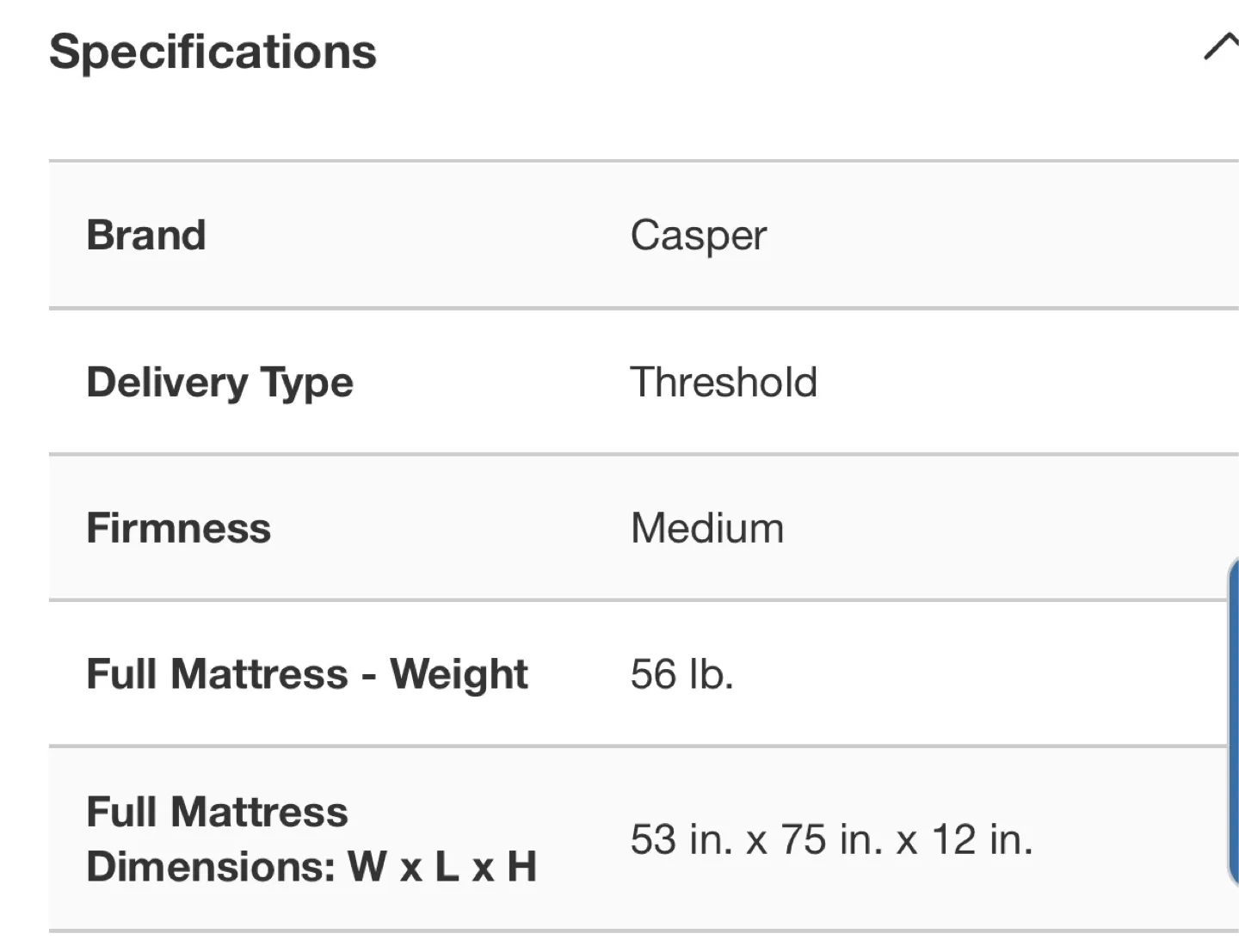Click the Specifications heading
Viewport: 1239px width, 952px height.
click(x=213, y=52)
